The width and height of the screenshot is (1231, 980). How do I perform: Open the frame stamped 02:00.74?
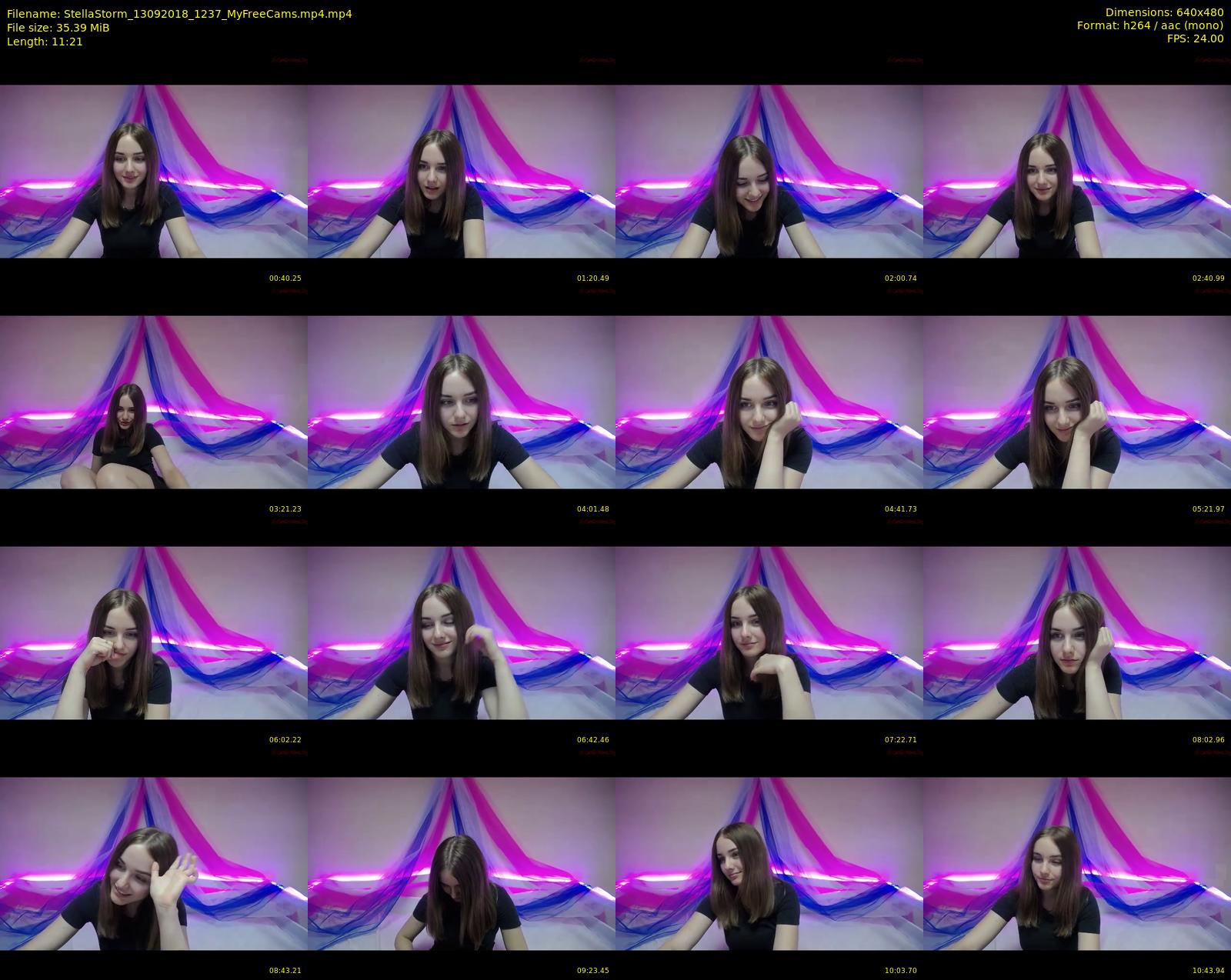[769, 171]
